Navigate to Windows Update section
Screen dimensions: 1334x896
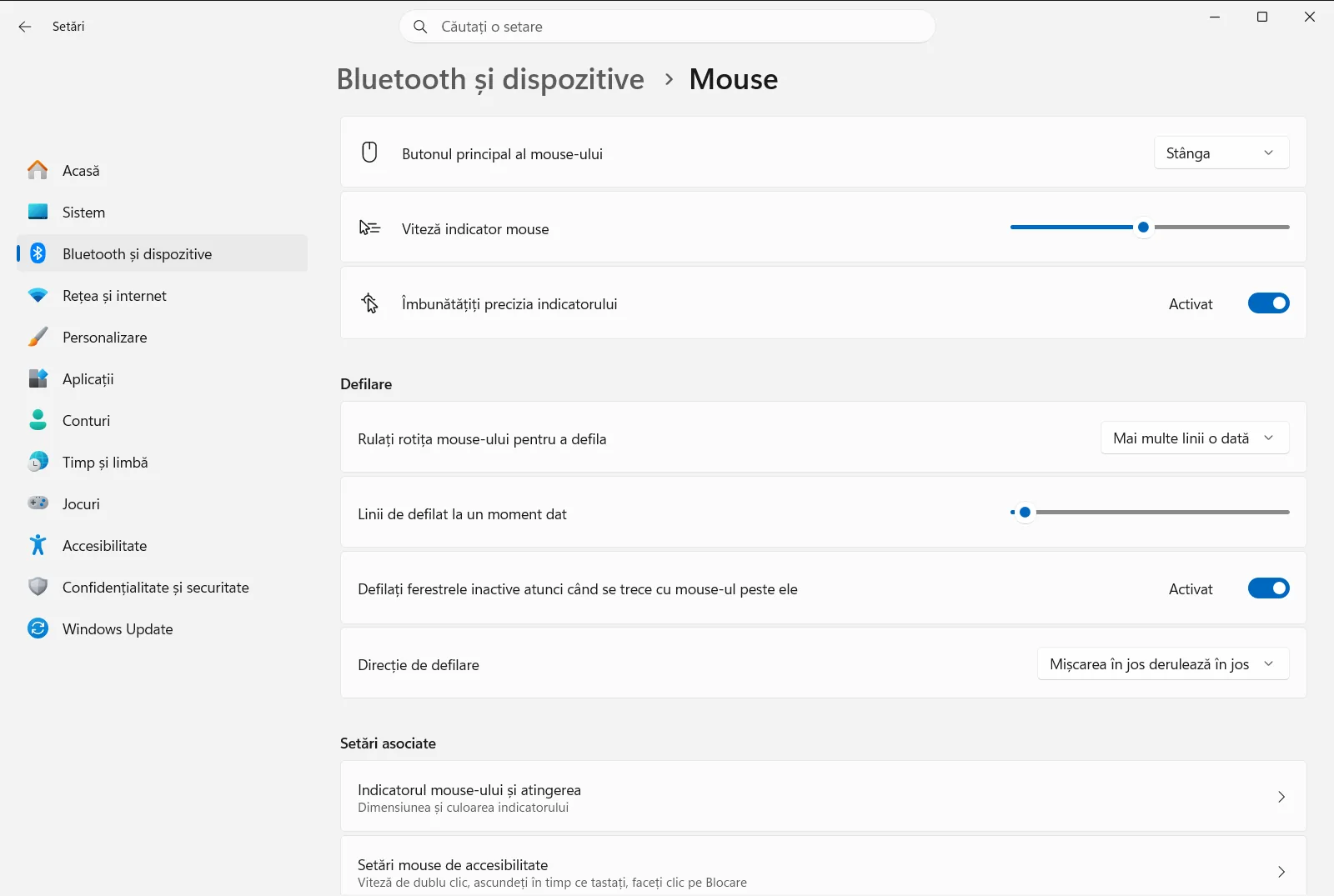[x=162, y=628]
